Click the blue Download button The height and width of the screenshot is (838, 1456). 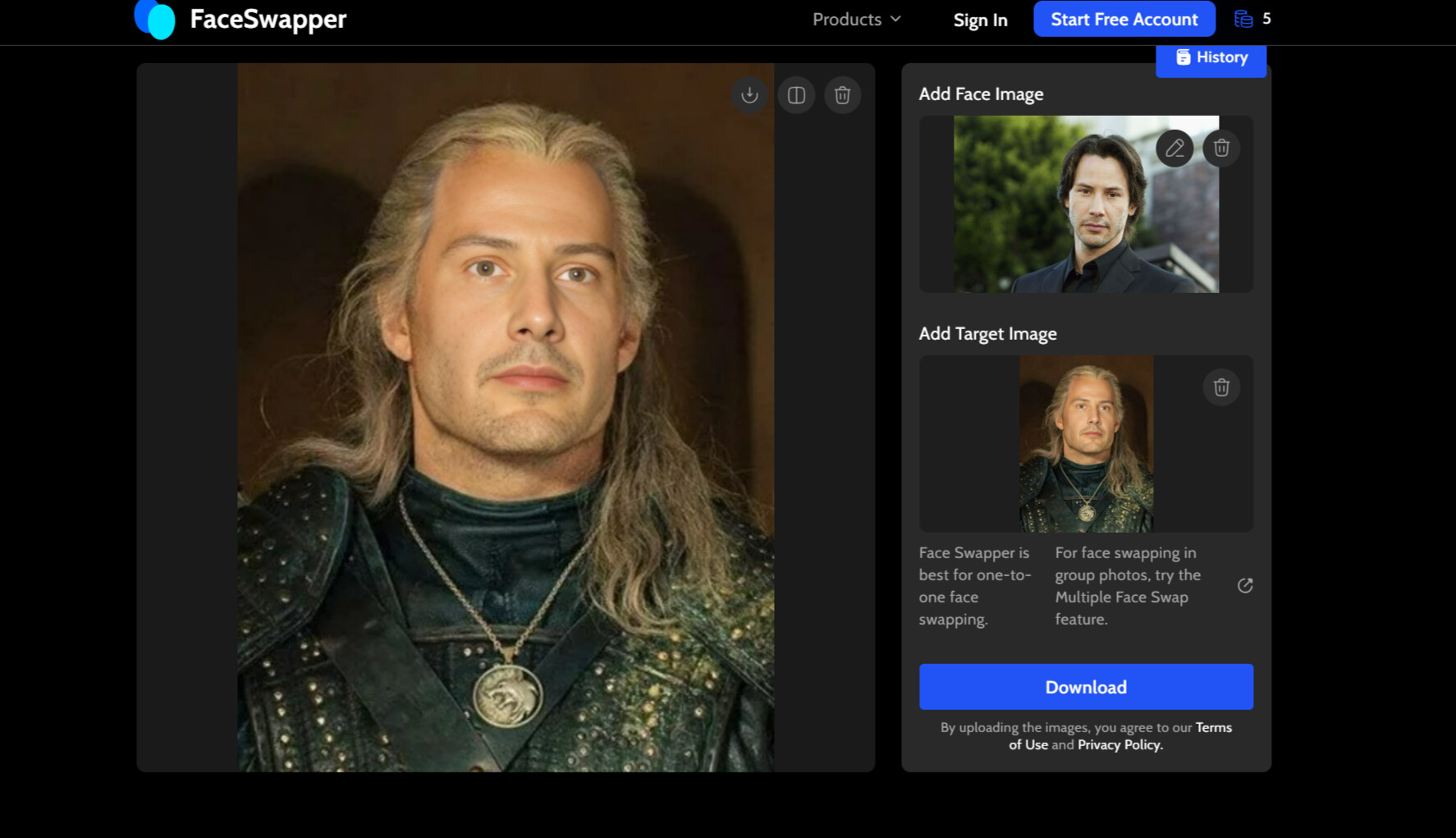(x=1086, y=687)
